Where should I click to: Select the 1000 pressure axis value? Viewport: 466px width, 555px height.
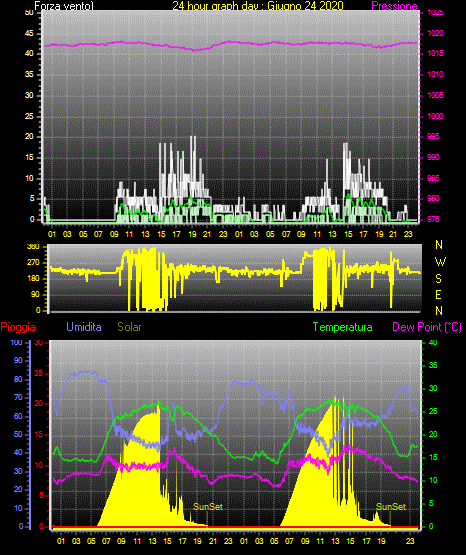[435, 116]
